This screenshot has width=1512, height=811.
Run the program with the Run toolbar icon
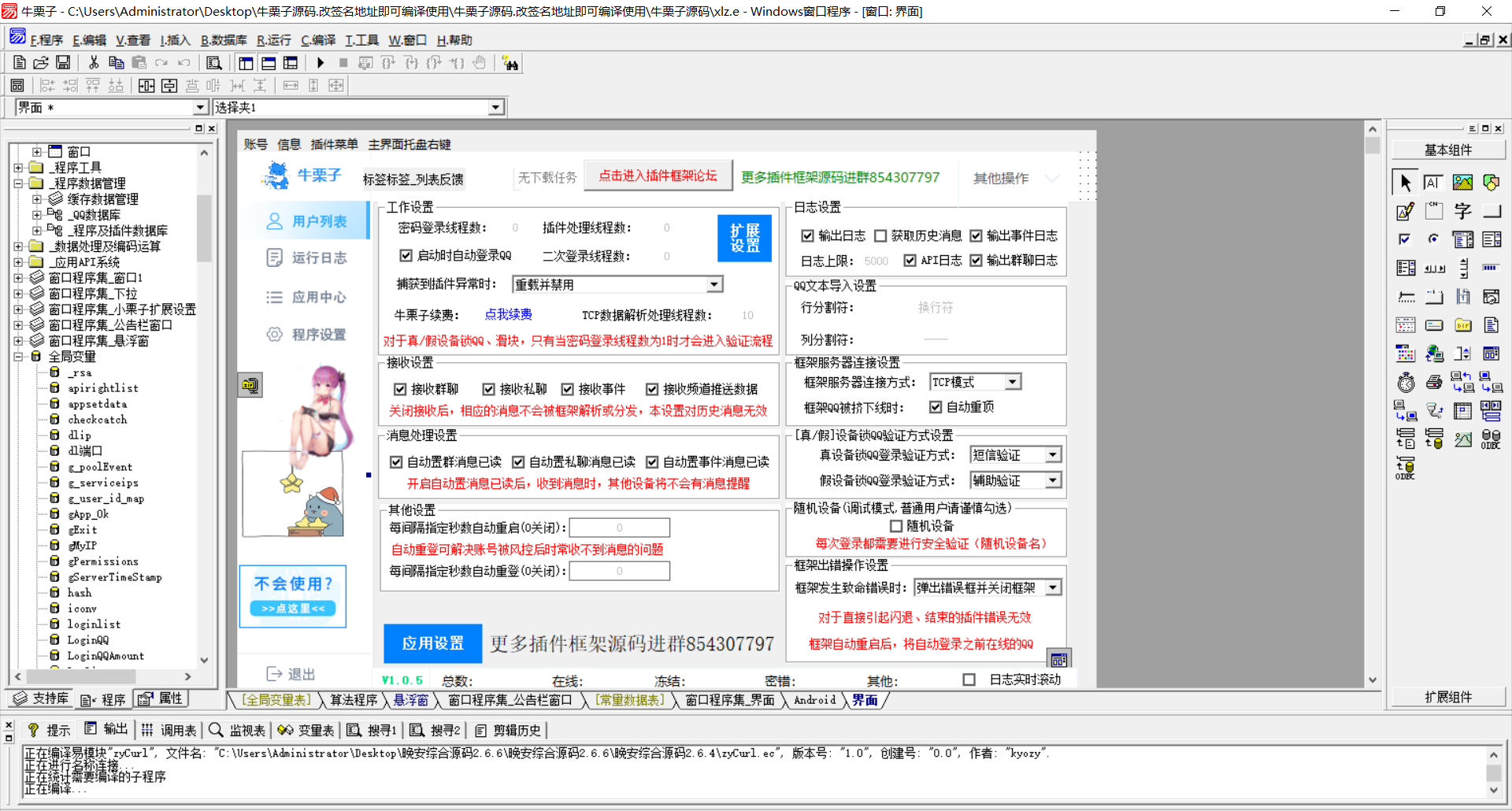click(321, 63)
